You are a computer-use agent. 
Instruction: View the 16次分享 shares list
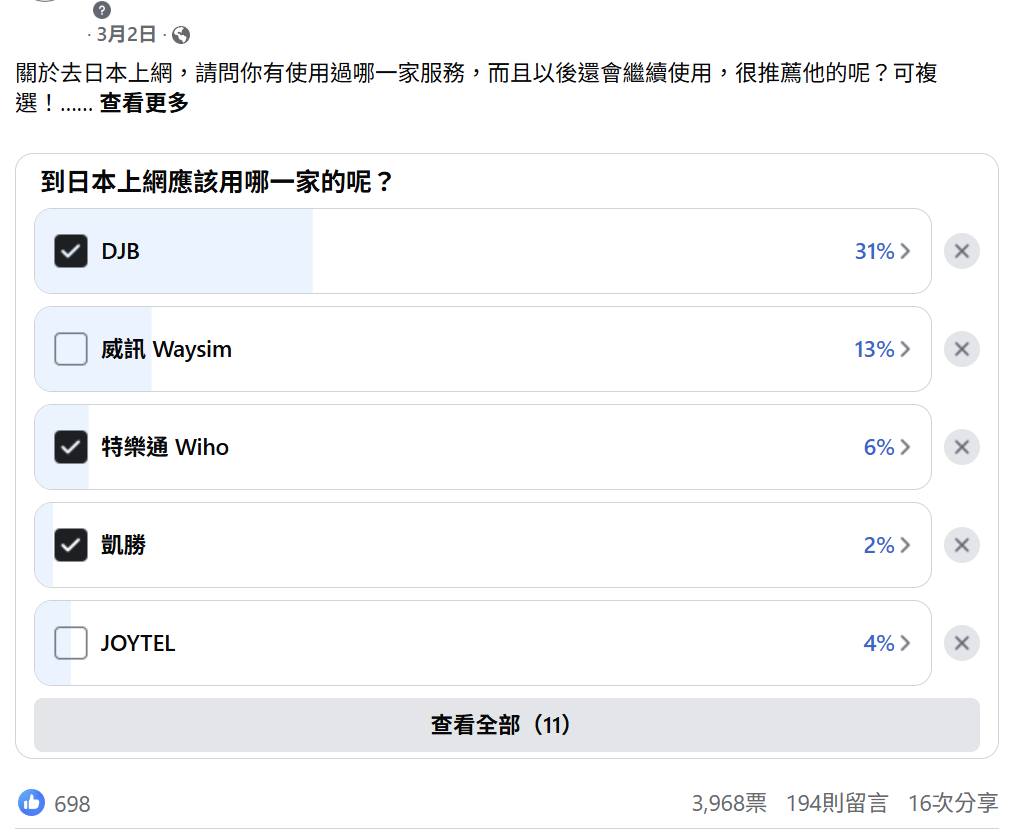952,803
